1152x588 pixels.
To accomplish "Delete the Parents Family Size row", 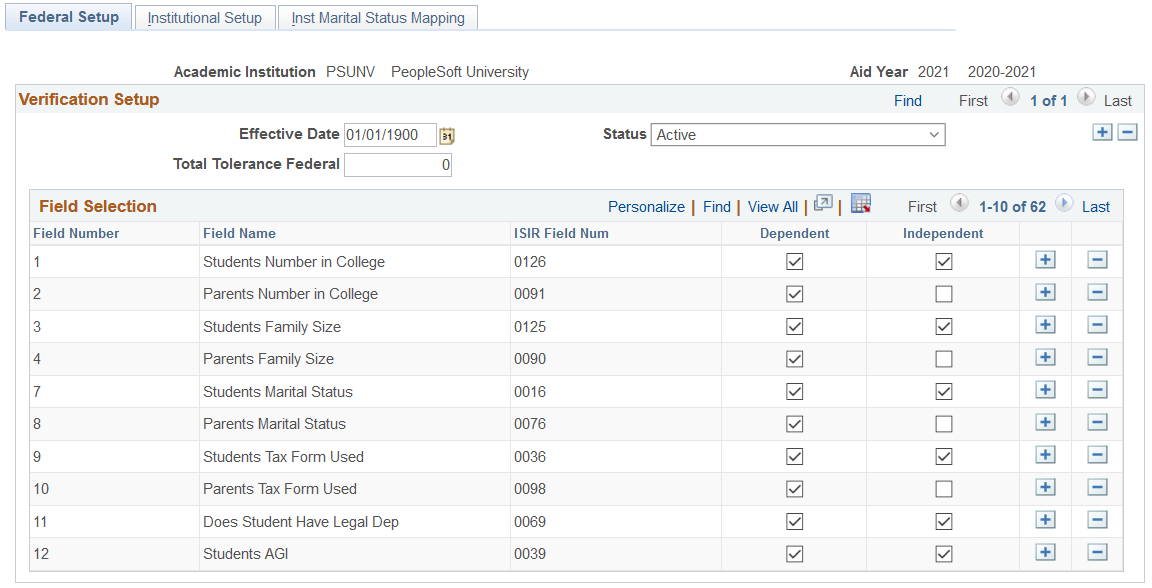I will (x=1097, y=357).
